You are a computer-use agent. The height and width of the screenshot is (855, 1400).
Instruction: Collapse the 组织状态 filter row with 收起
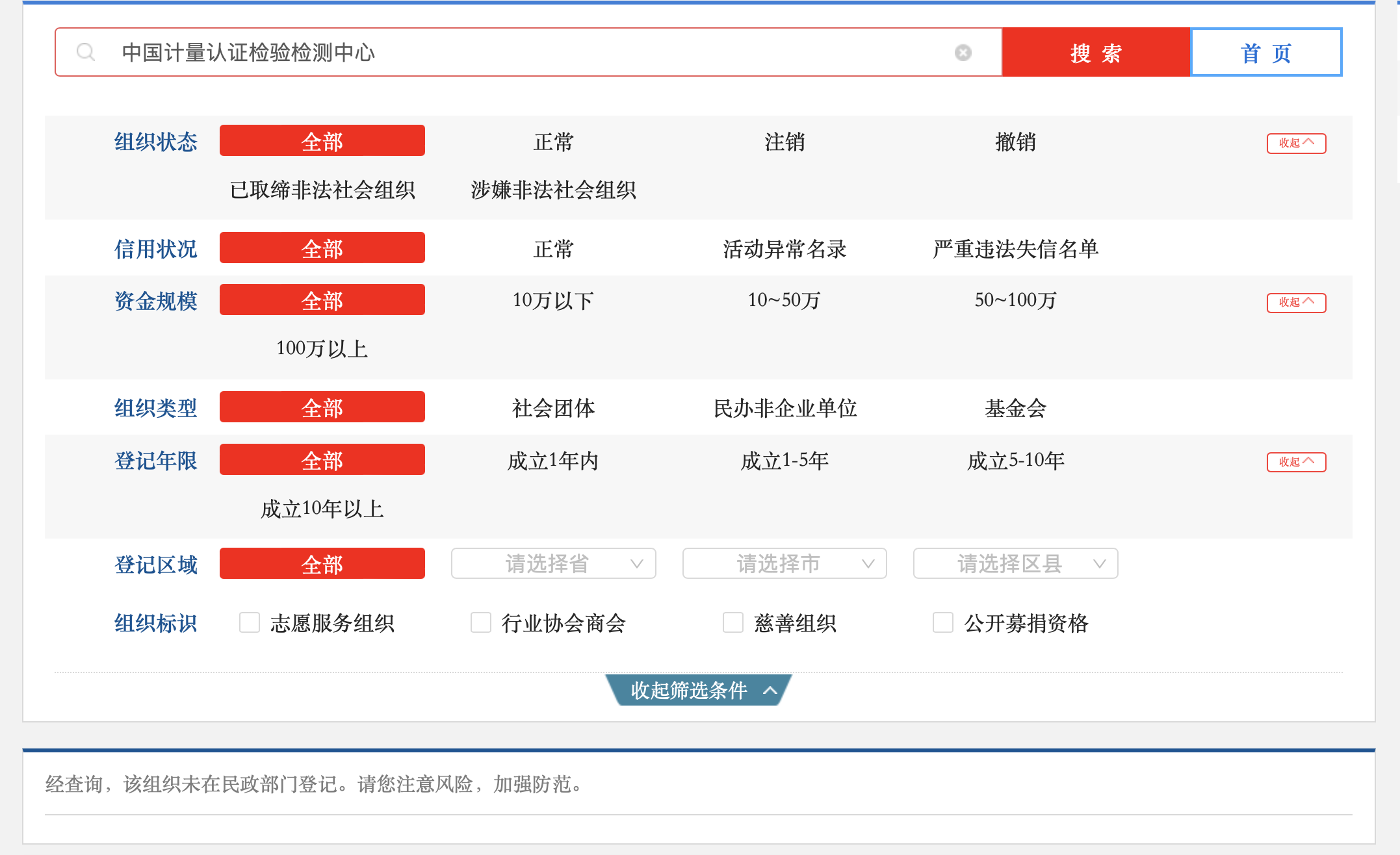tap(1295, 143)
